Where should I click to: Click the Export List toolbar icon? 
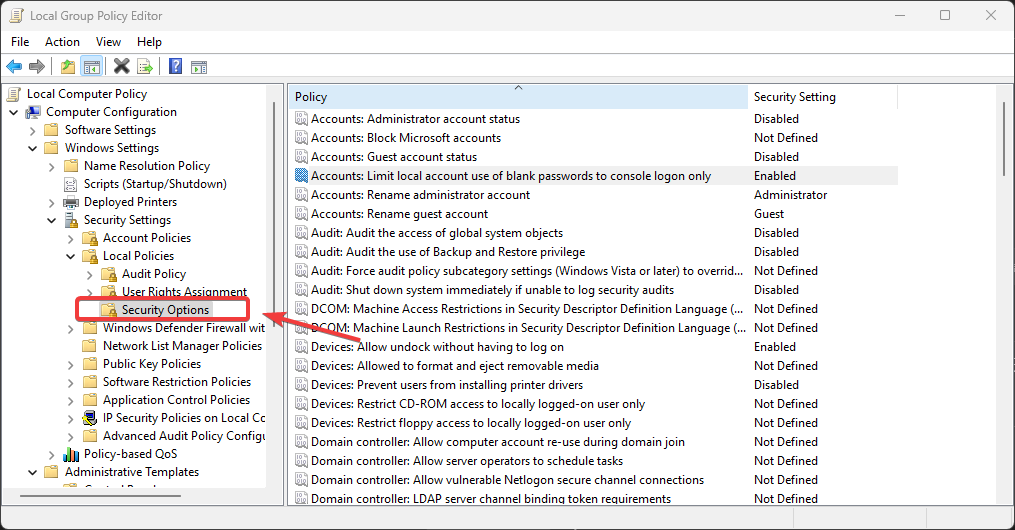145,67
